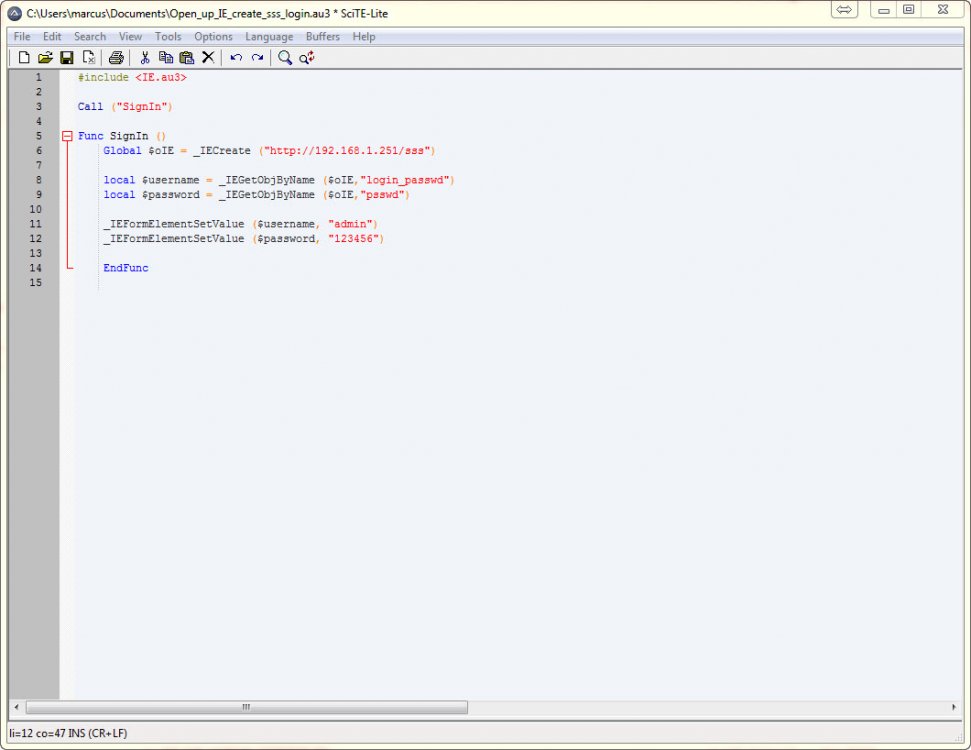Screen dimensions: 971x750
Task: Open the Search menu
Action: 90,37
